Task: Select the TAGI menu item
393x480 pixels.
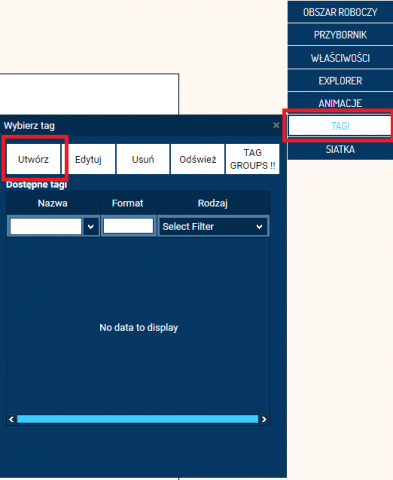Action: click(x=340, y=126)
